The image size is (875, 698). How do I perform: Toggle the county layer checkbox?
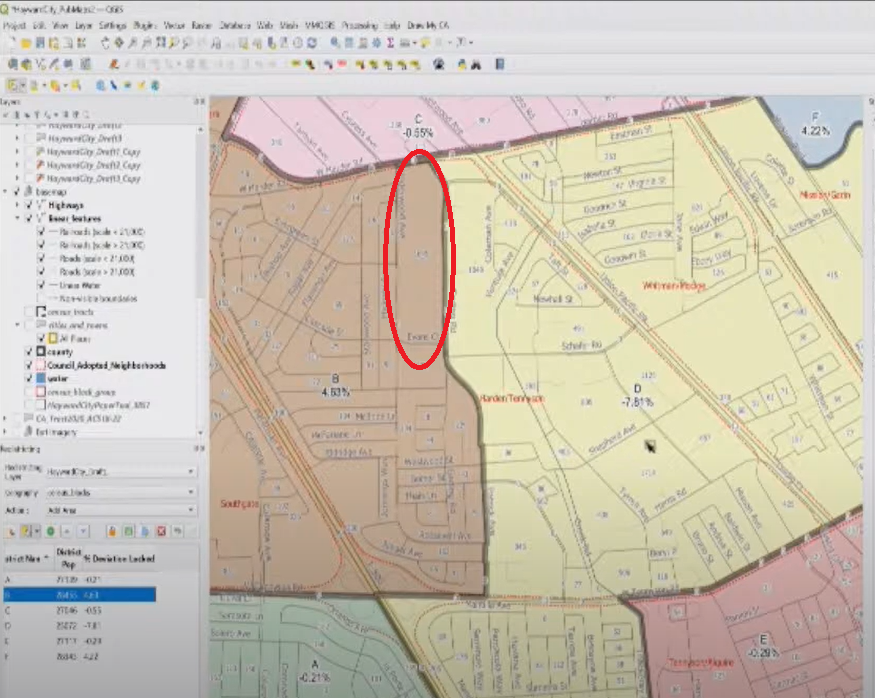coord(29,352)
